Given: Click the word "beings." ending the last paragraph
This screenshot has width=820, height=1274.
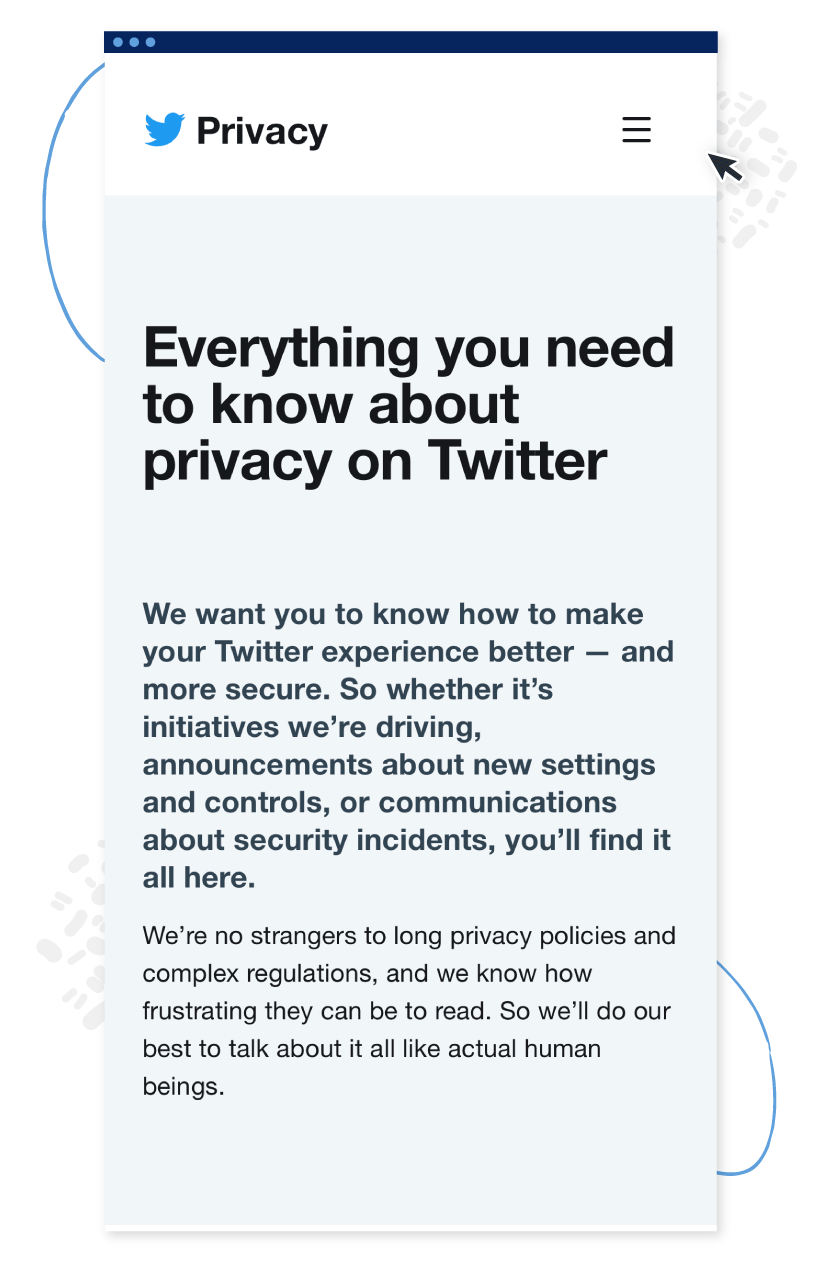Looking at the screenshot, I should coord(183,1086).
